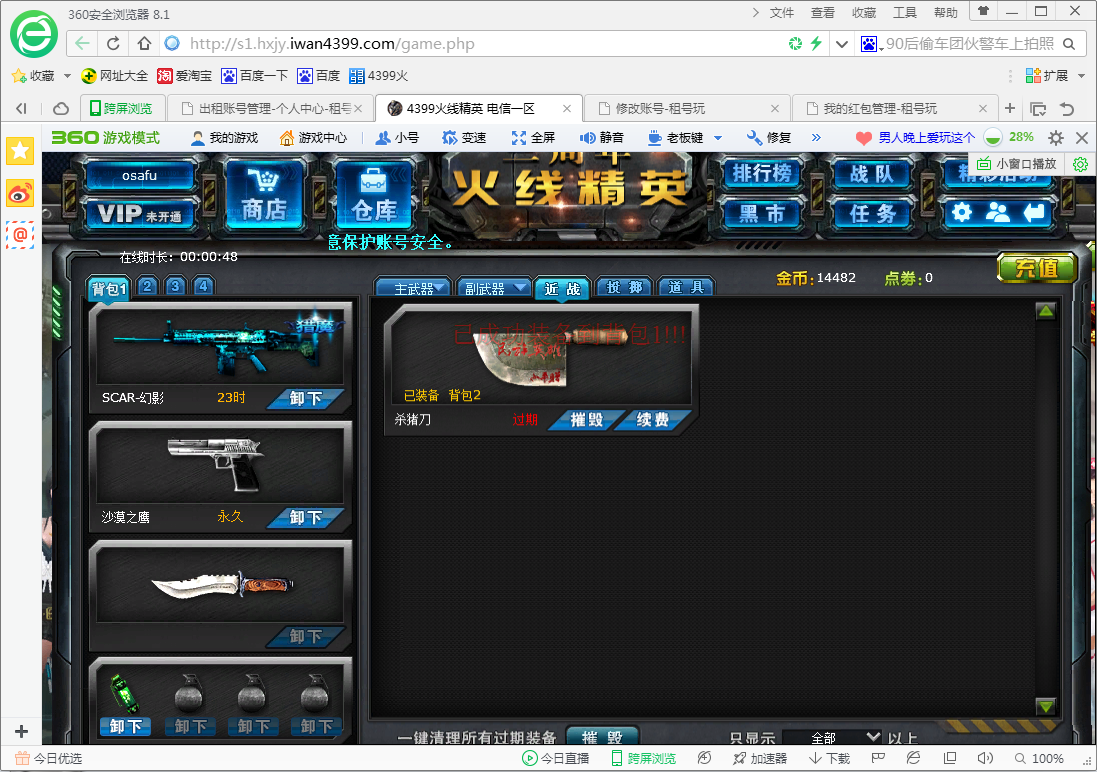
Task: Click 摧毁 on the 杀猪刀 item
Action: (586, 420)
